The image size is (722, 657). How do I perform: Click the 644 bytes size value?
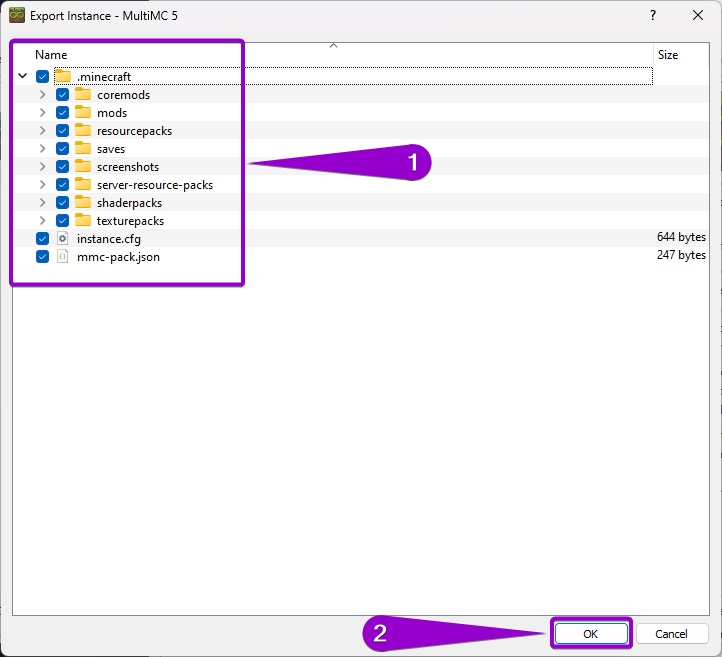(x=681, y=237)
